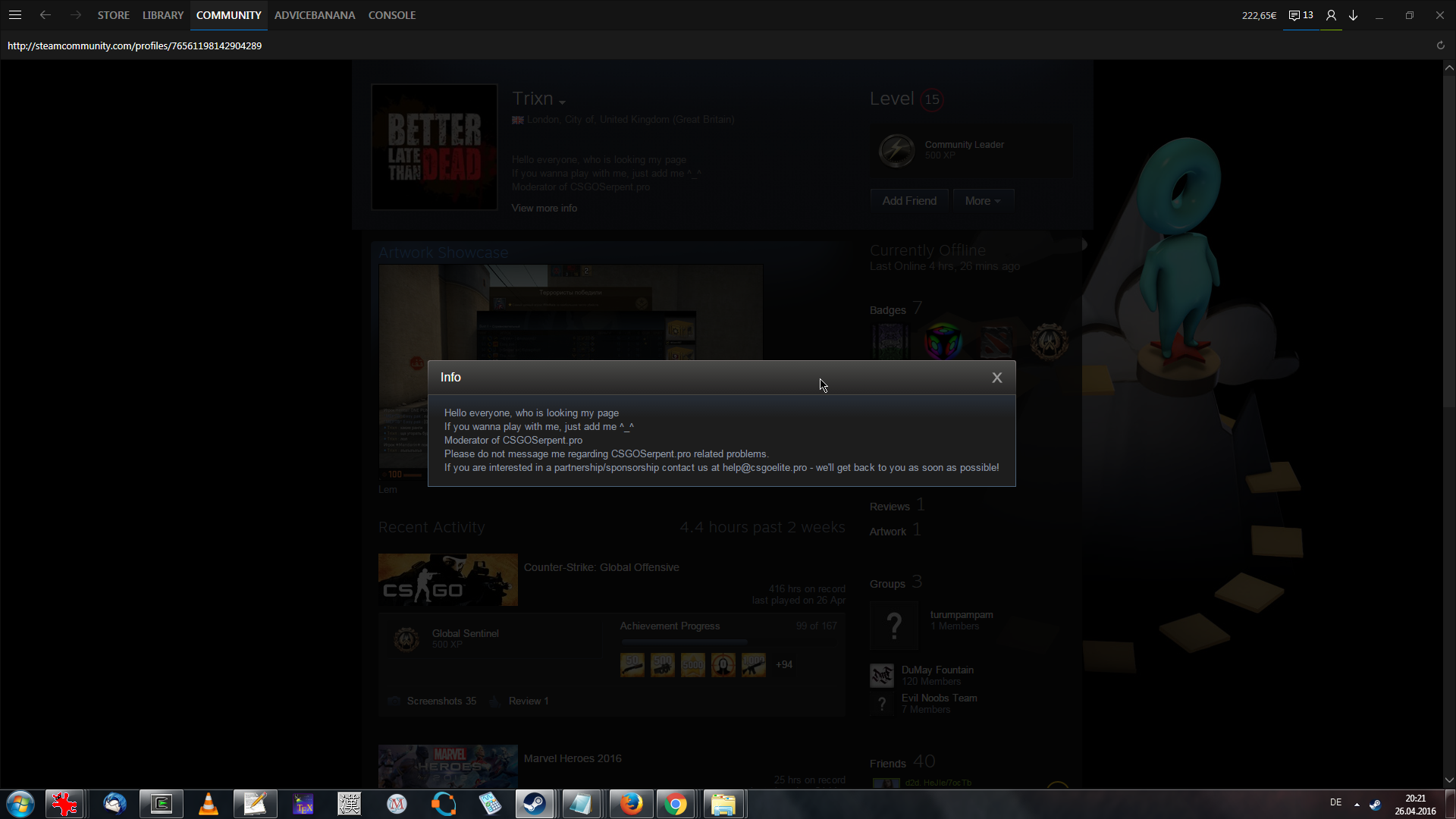Open the downloads arrow icon

[x=1353, y=15]
